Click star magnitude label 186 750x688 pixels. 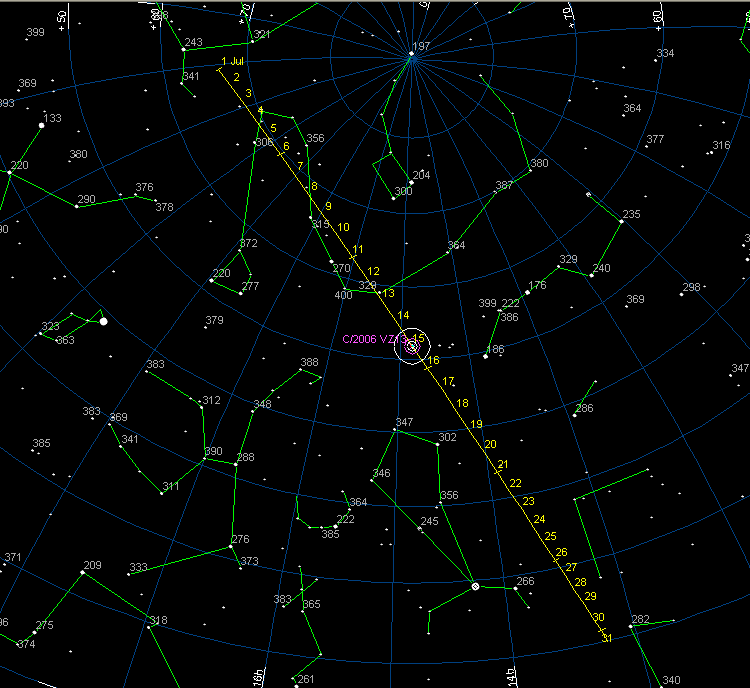click(x=495, y=349)
